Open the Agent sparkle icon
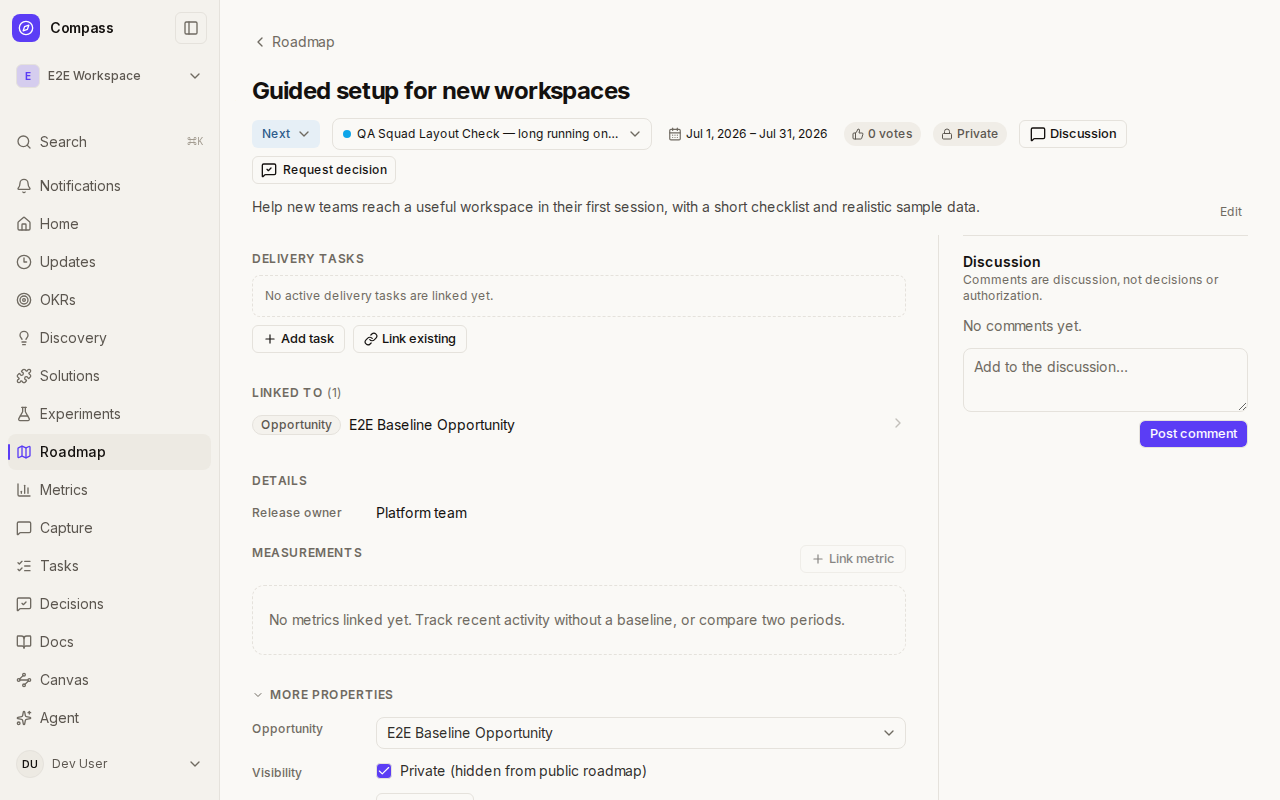The width and height of the screenshot is (1280, 800). [24, 718]
